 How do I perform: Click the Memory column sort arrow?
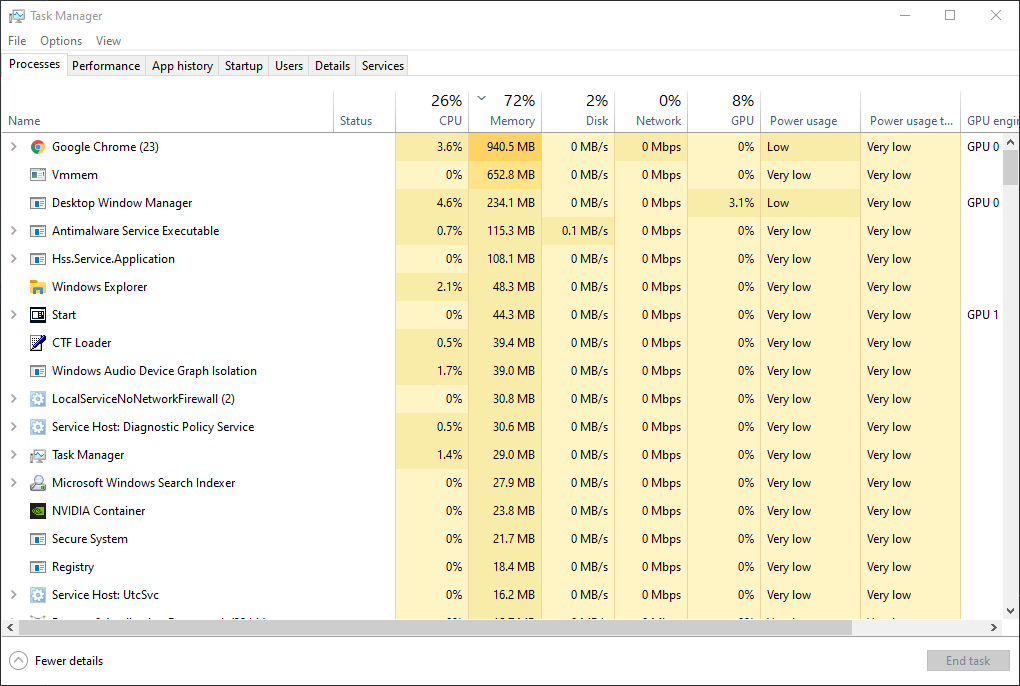[482, 100]
